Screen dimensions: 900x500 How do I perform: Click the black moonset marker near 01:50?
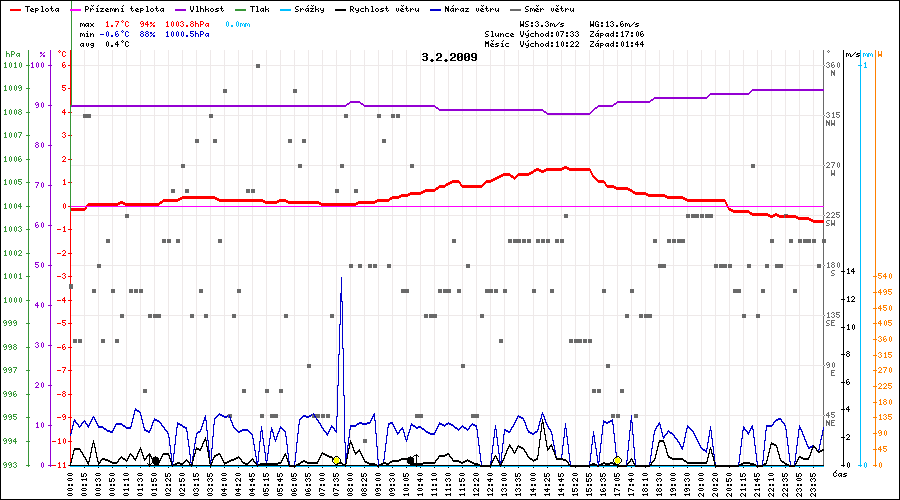[x=155, y=460]
